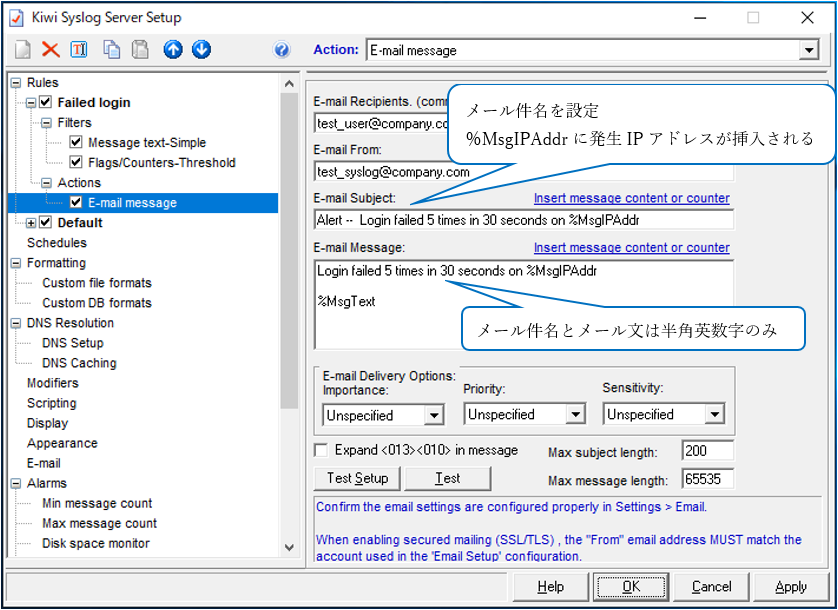
Task: Select Disk space monitor alarm
Action: tap(96, 543)
